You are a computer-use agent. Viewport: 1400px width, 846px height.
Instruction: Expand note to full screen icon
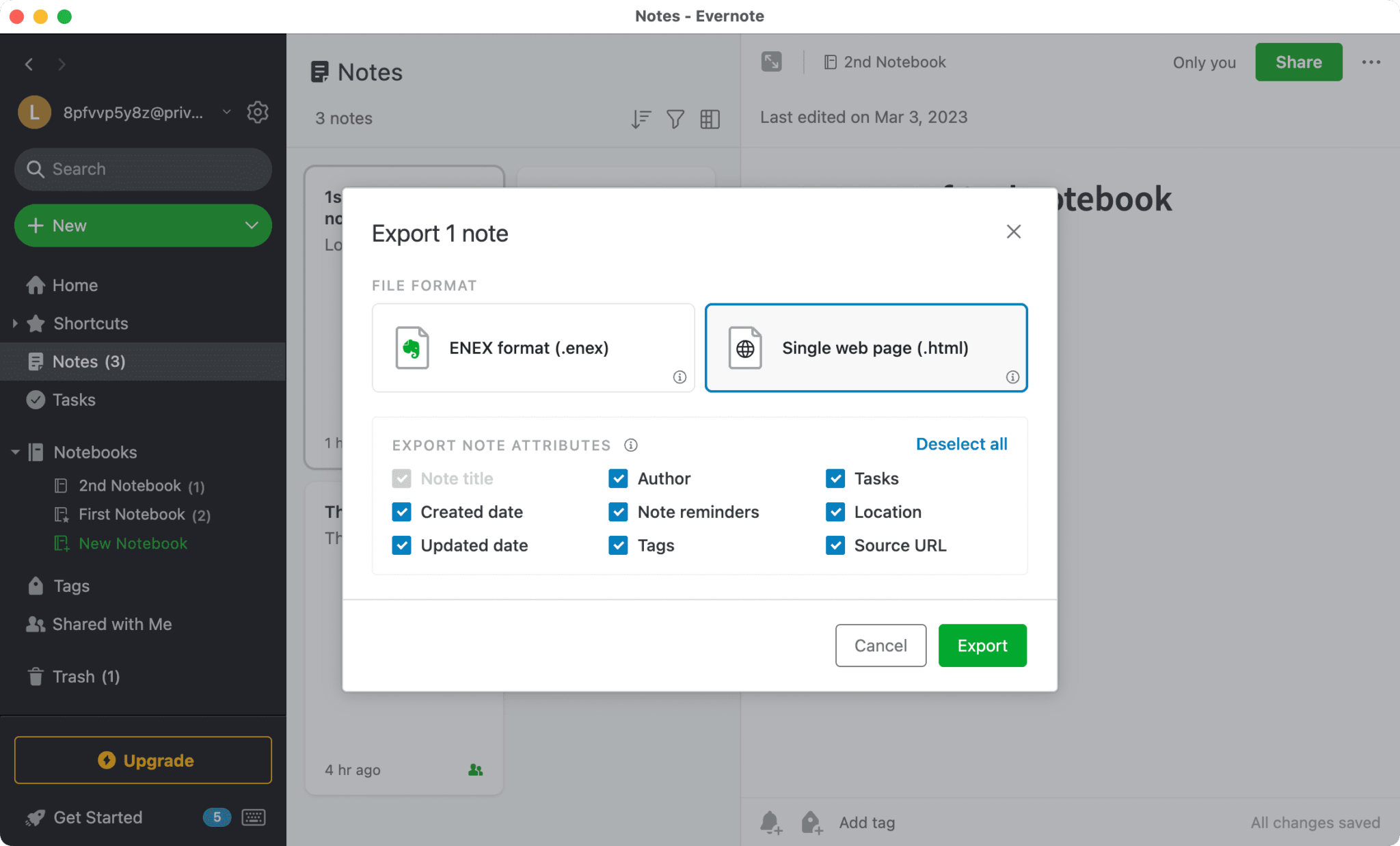coord(772,62)
